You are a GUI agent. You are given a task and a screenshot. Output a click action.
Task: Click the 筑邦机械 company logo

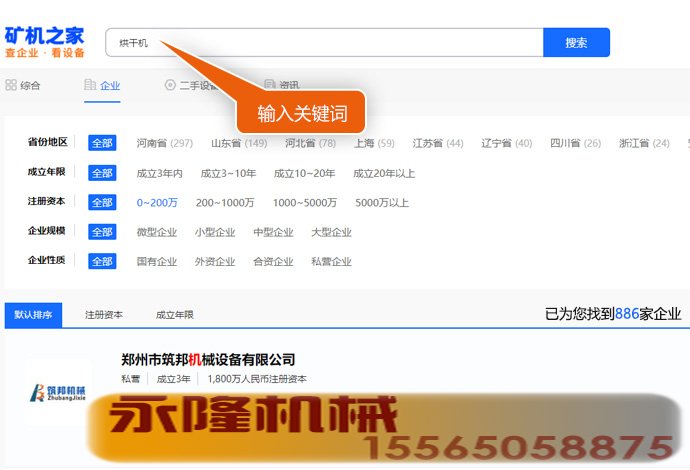coord(58,392)
